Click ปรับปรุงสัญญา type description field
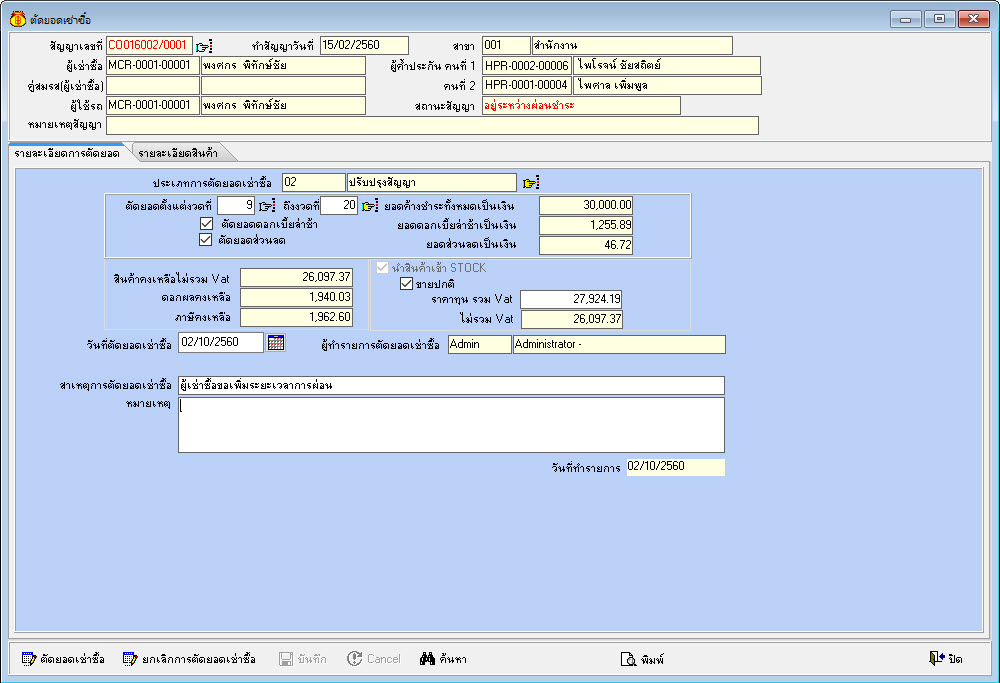The image size is (1000, 683). click(x=431, y=182)
